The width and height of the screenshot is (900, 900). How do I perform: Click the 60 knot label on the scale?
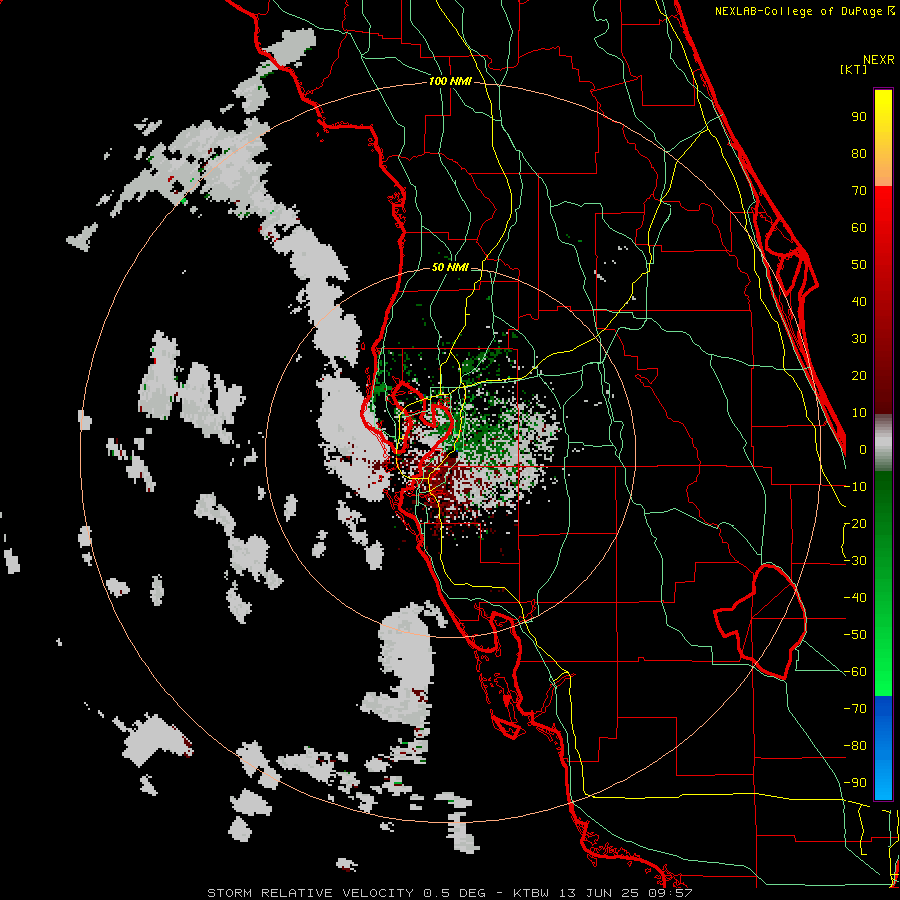[859, 227]
